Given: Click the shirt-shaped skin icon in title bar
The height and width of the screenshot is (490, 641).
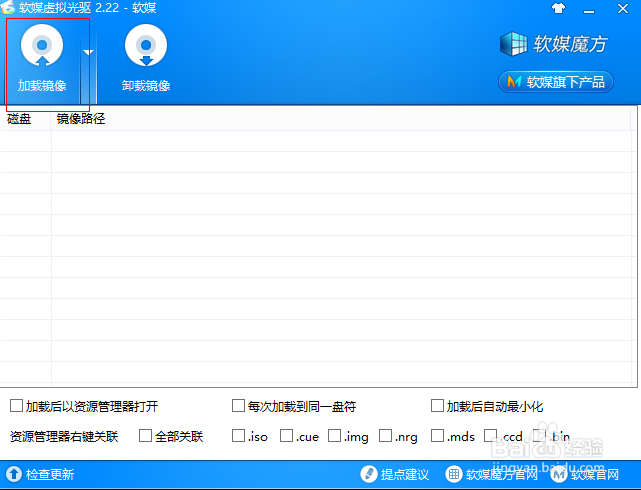Looking at the screenshot, I should coord(558,8).
